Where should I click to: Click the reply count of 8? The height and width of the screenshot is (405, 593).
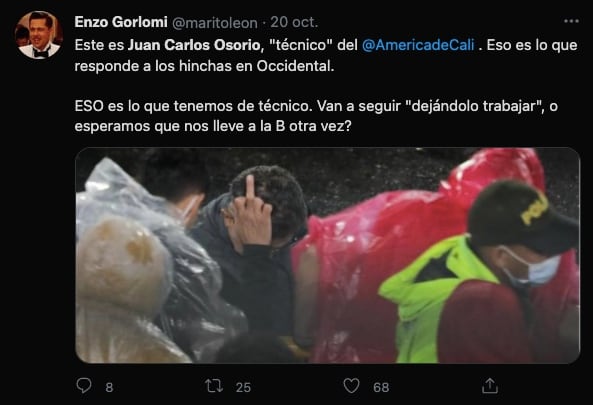pyautogui.click(x=109, y=387)
